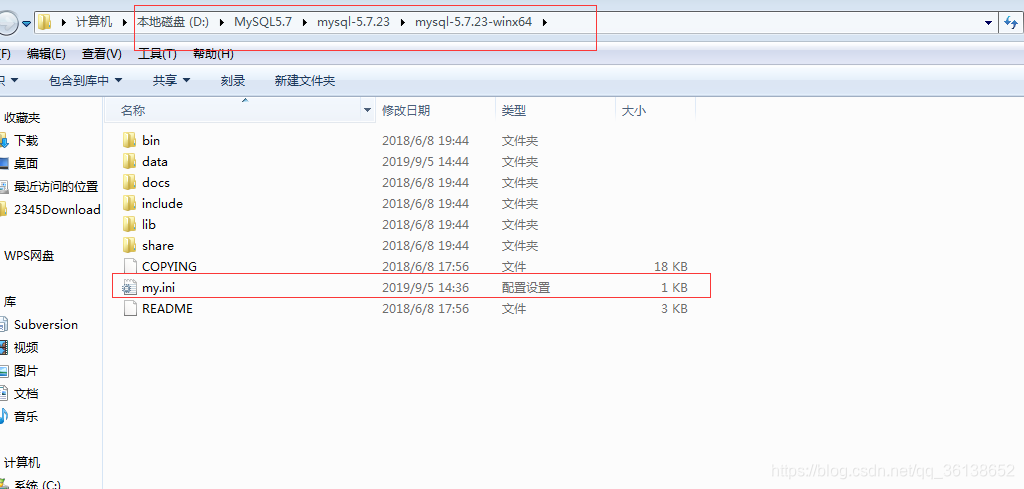
Task: Open the Subversion library
Action: coord(46,324)
